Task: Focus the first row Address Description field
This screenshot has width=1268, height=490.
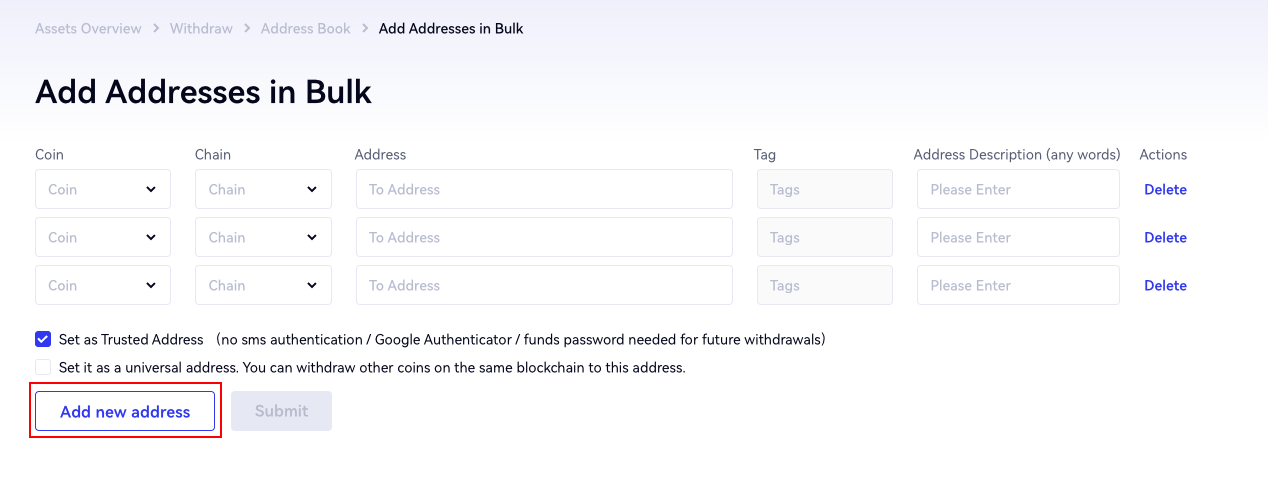Action: 1018,189
